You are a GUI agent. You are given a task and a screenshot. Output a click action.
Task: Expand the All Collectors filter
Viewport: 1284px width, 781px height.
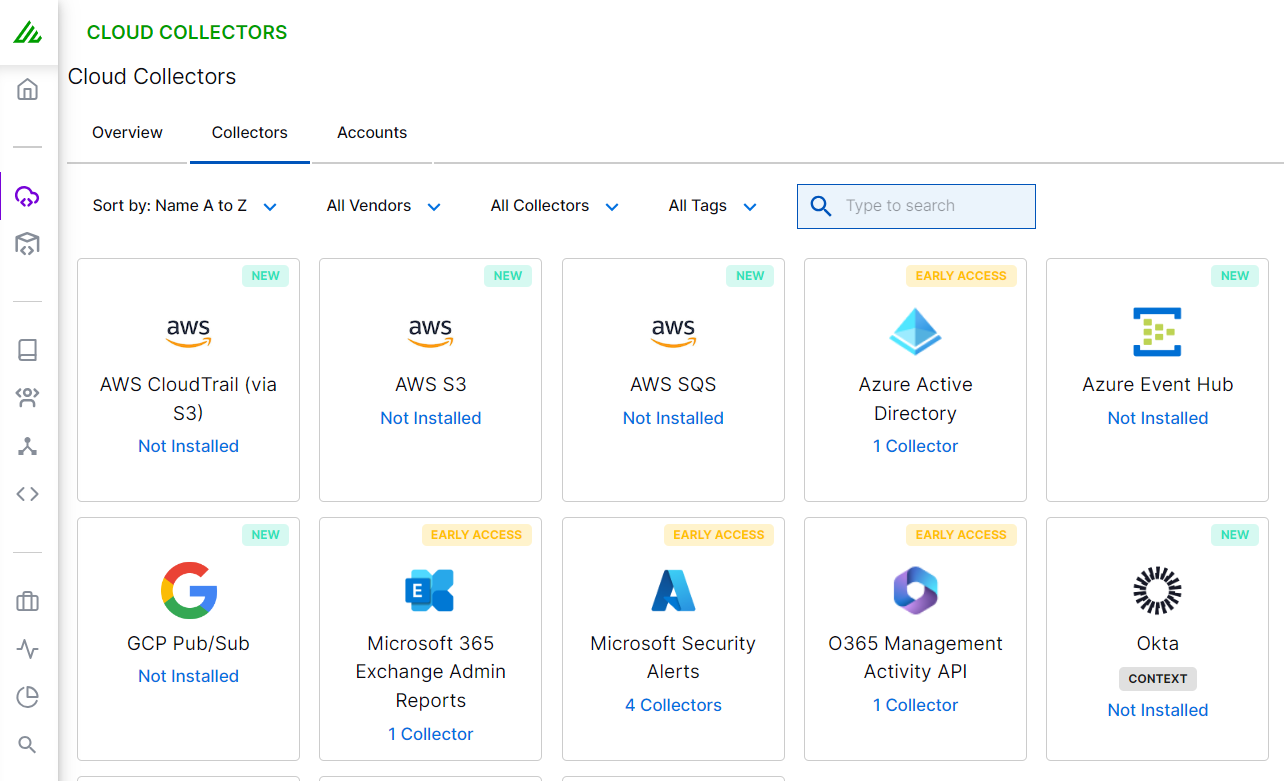coord(555,206)
